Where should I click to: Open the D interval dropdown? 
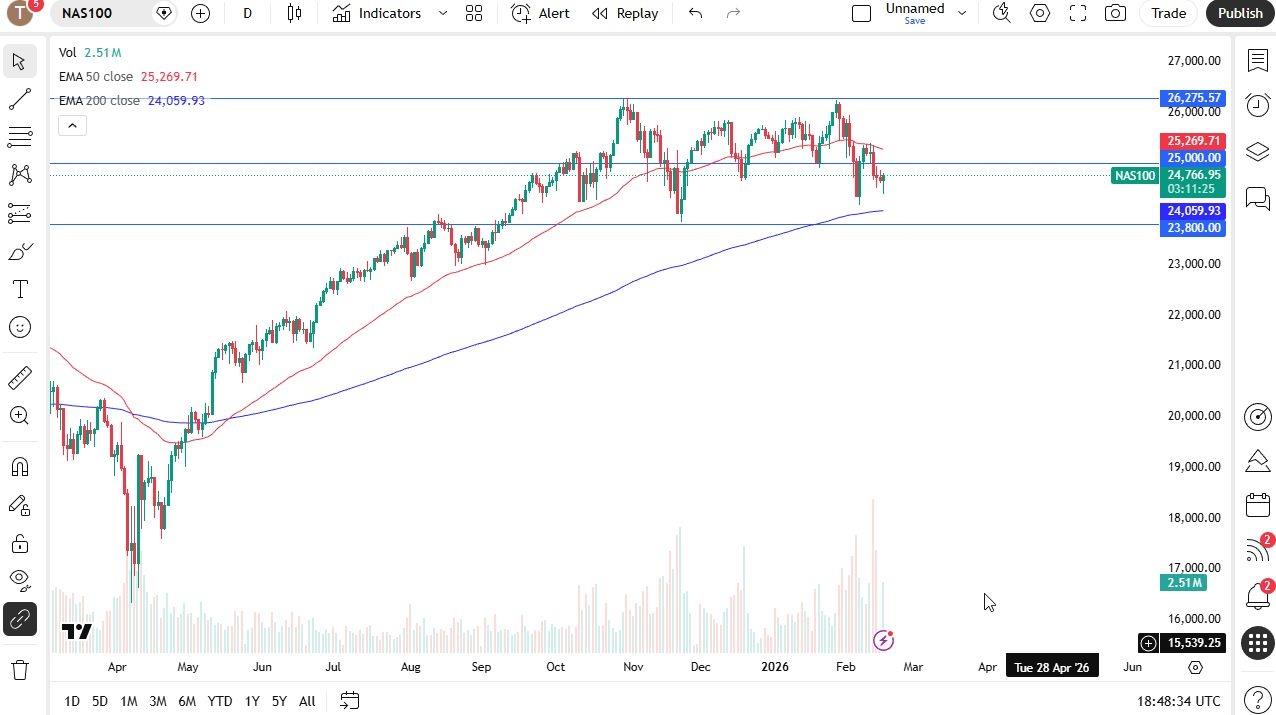247,13
